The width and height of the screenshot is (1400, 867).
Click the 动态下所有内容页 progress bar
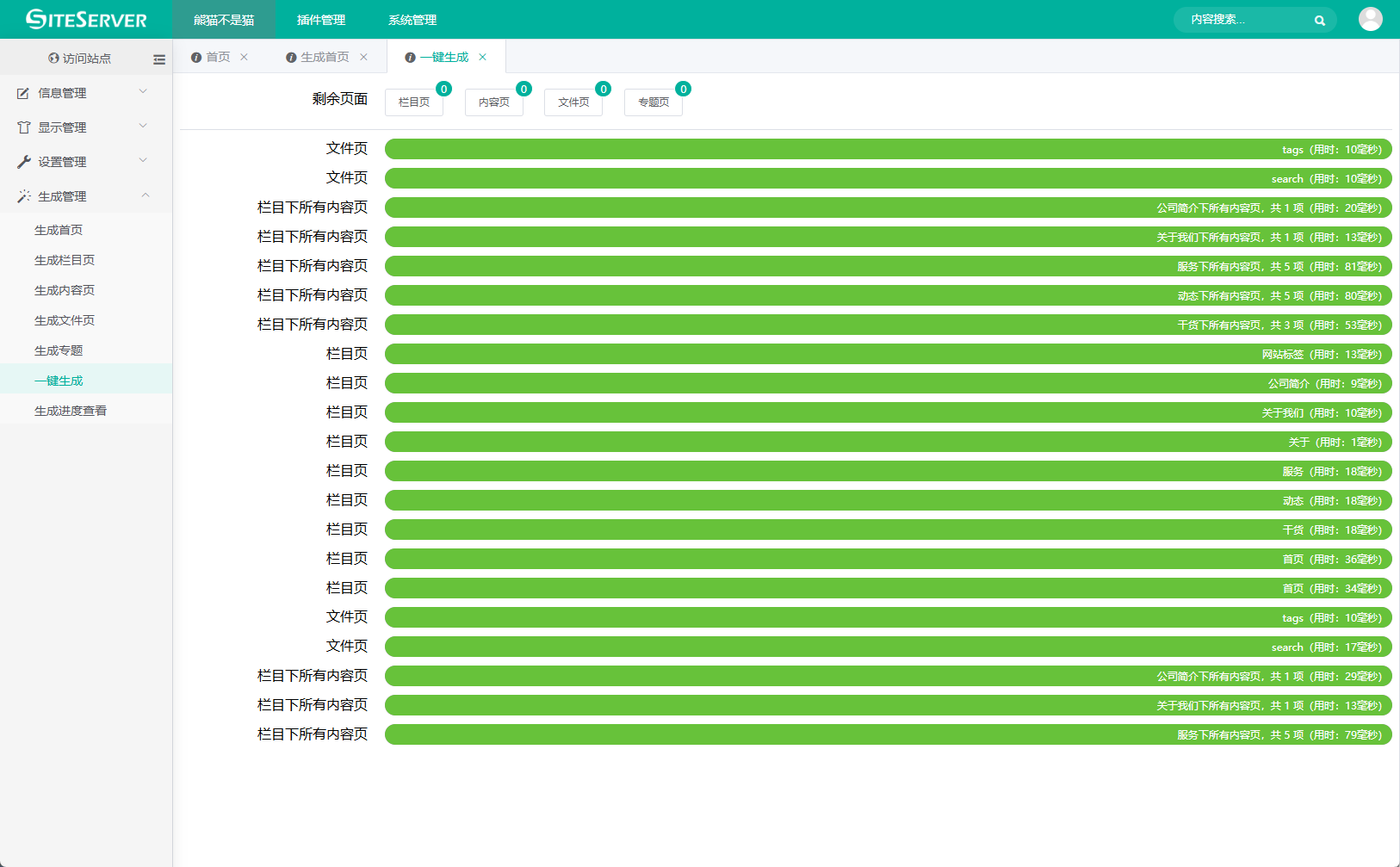[x=888, y=295]
